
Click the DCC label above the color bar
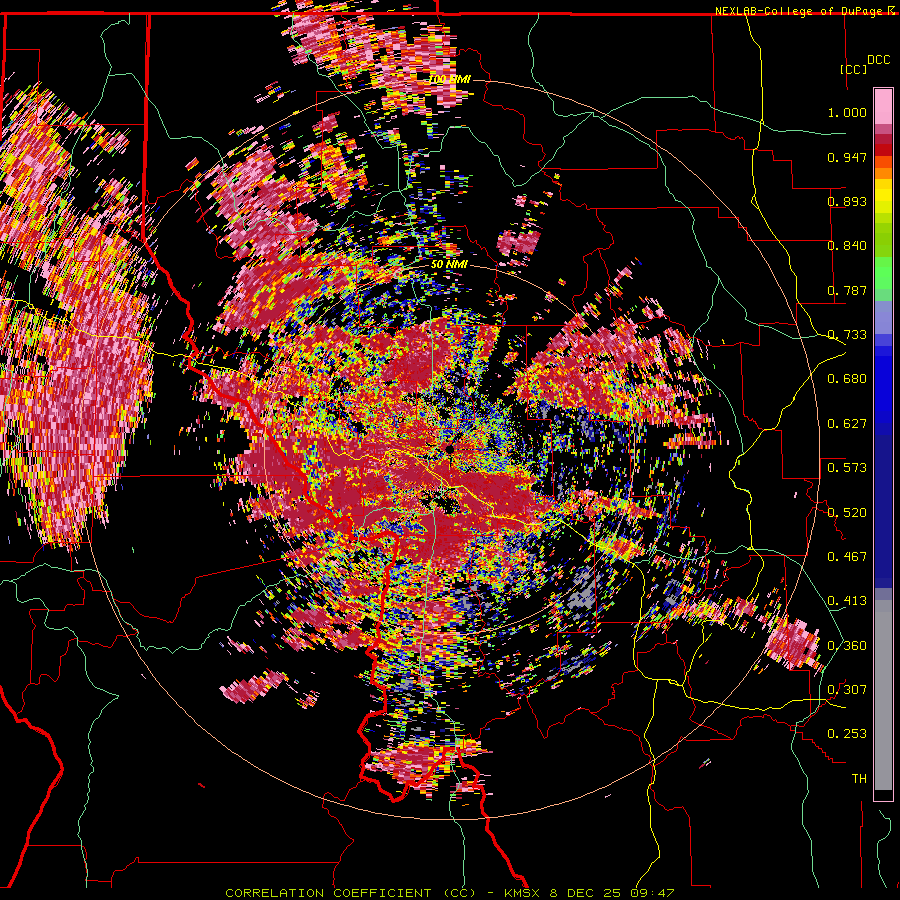coord(878,60)
